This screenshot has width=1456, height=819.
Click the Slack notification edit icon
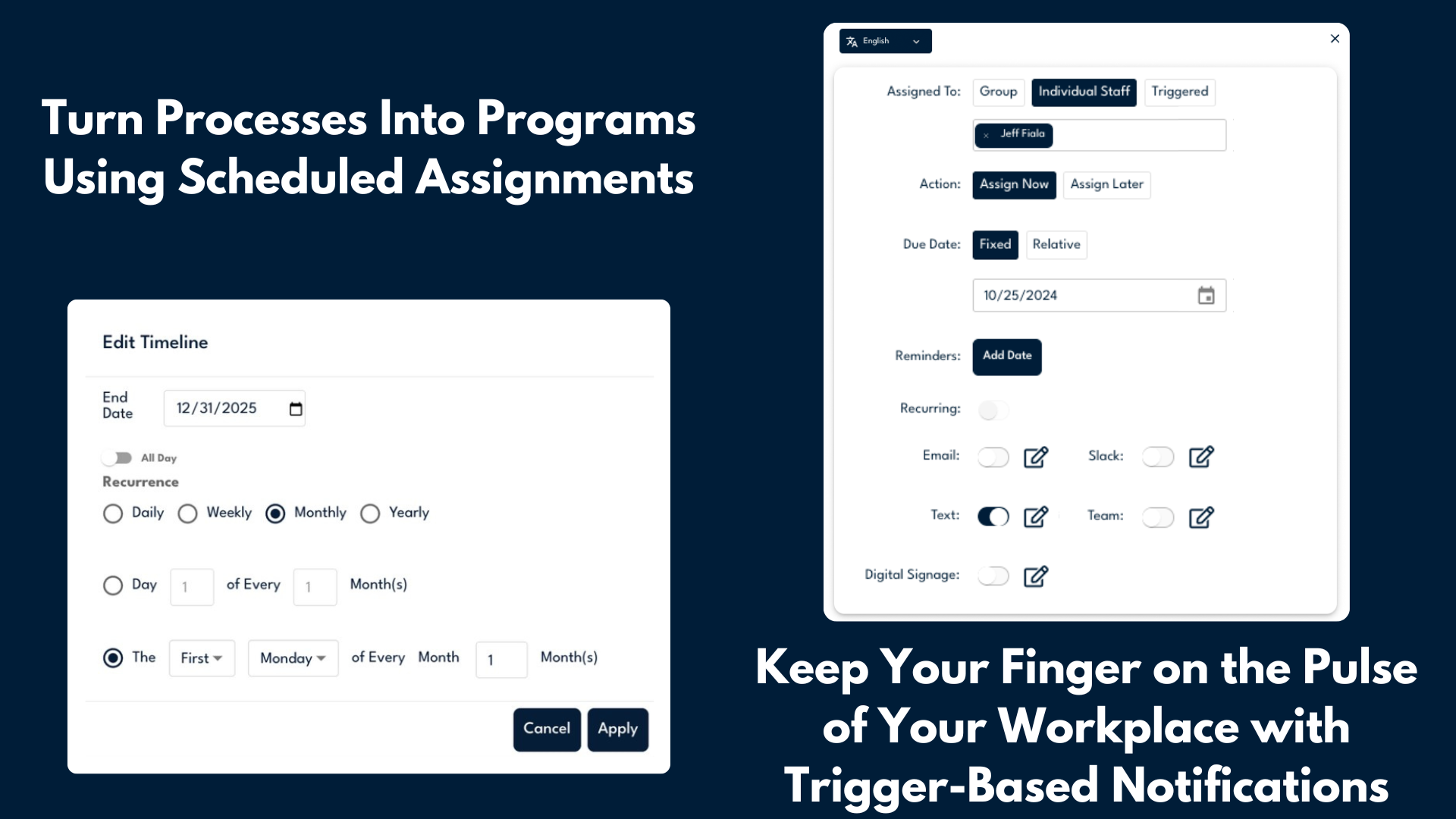point(1201,457)
